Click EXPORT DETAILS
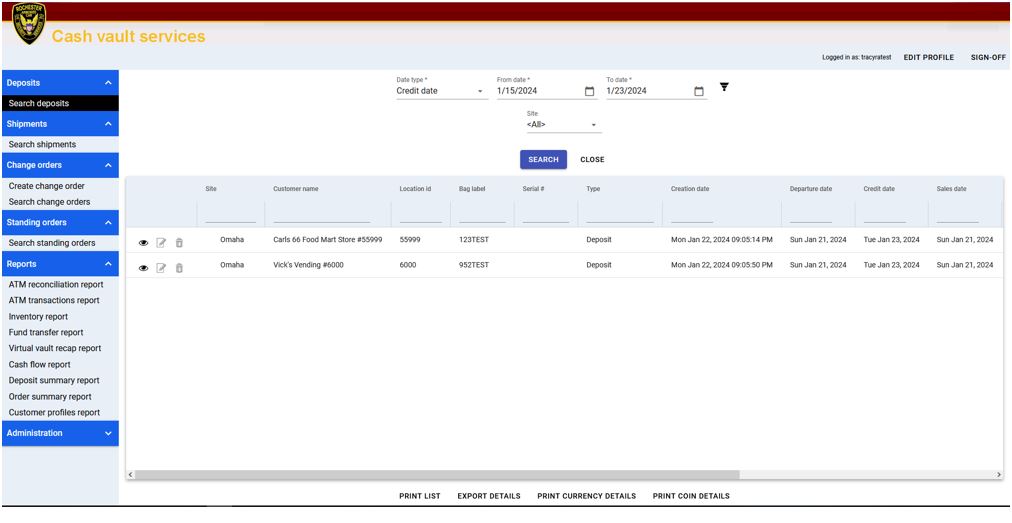1012x523 pixels. (489, 497)
